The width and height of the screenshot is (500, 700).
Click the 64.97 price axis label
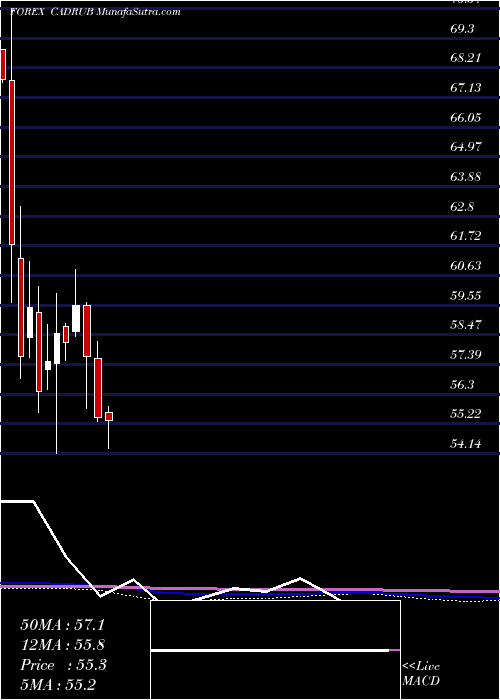pyautogui.click(x=466, y=147)
